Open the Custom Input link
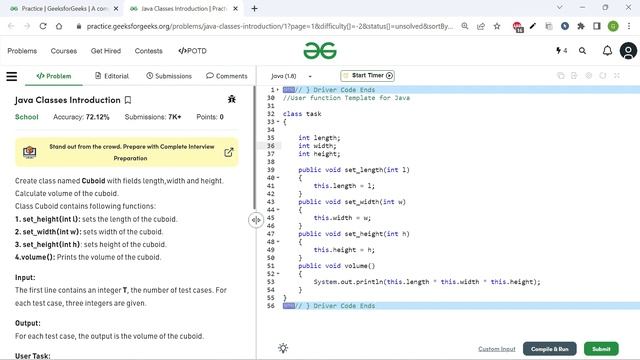 (x=497, y=349)
